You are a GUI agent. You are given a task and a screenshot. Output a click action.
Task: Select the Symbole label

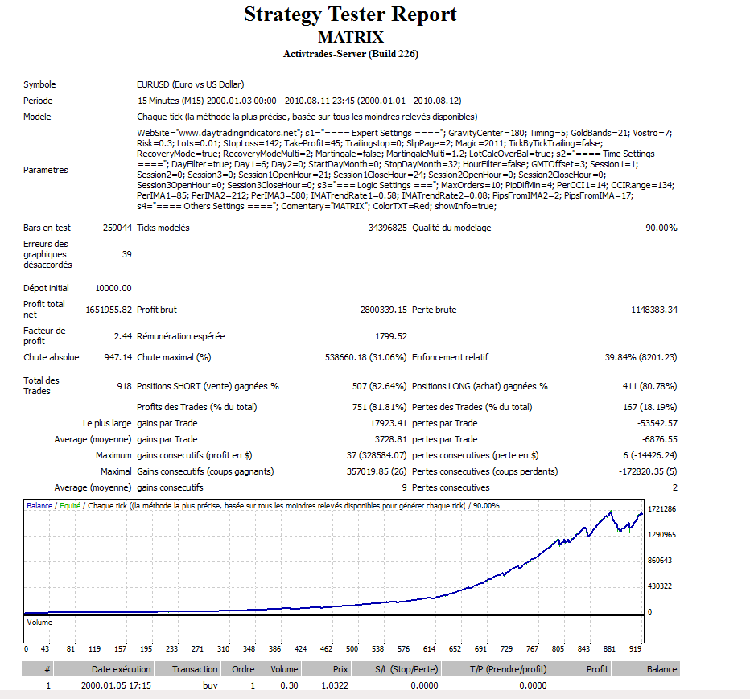tap(40, 85)
